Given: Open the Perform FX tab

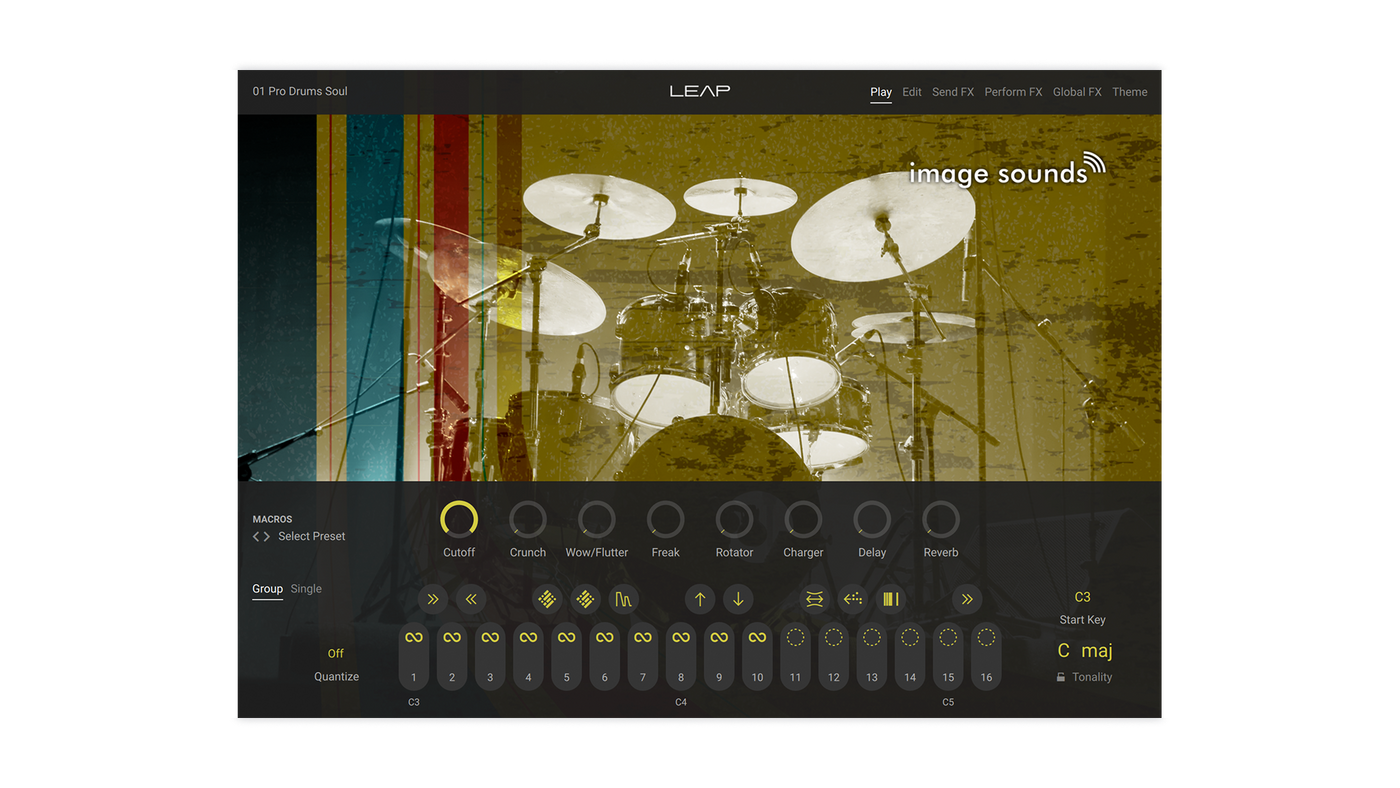Looking at the screenshot, I should 1013,92.
